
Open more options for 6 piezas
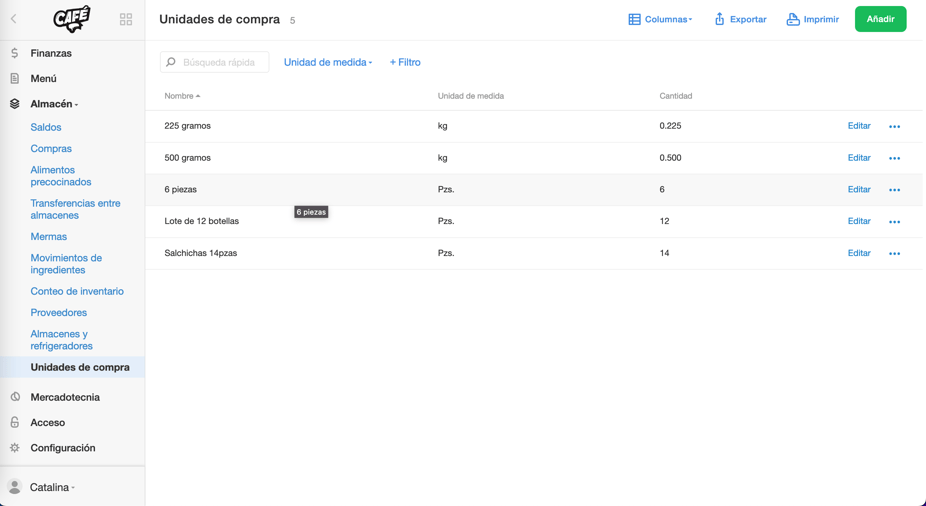pyautogui.click(x=895, y=190)
